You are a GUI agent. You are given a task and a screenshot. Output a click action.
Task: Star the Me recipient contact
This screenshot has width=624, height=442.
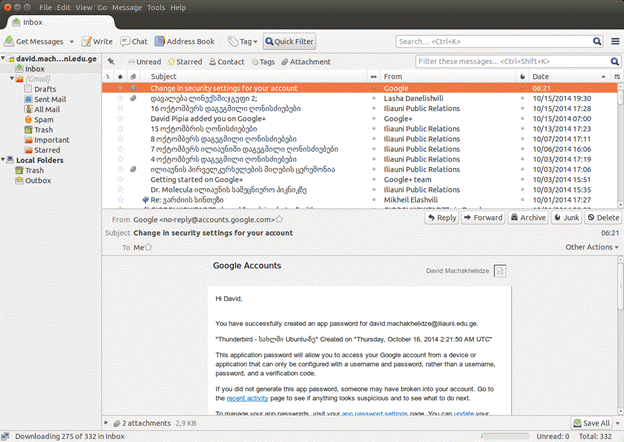coord(148,247)
